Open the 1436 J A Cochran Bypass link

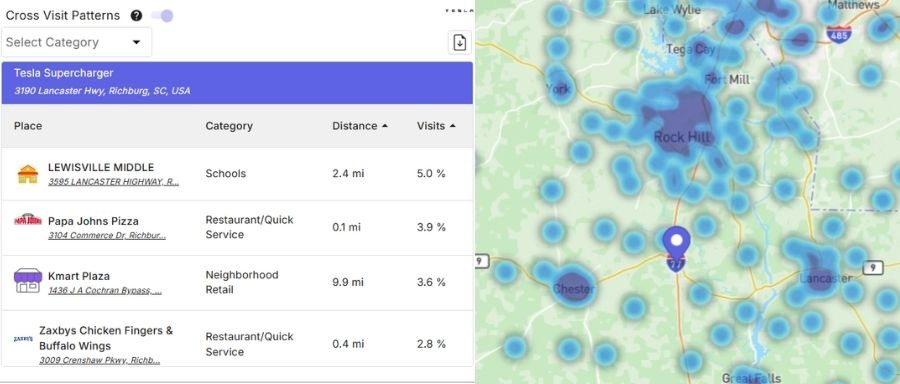[104, 290]
